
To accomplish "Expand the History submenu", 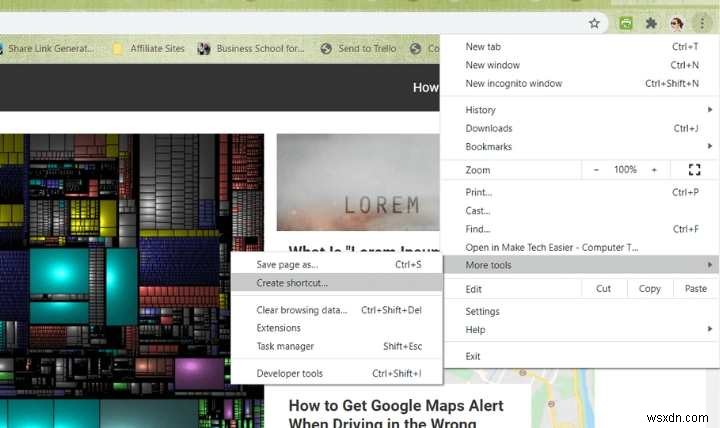I will tap(579, 110).
